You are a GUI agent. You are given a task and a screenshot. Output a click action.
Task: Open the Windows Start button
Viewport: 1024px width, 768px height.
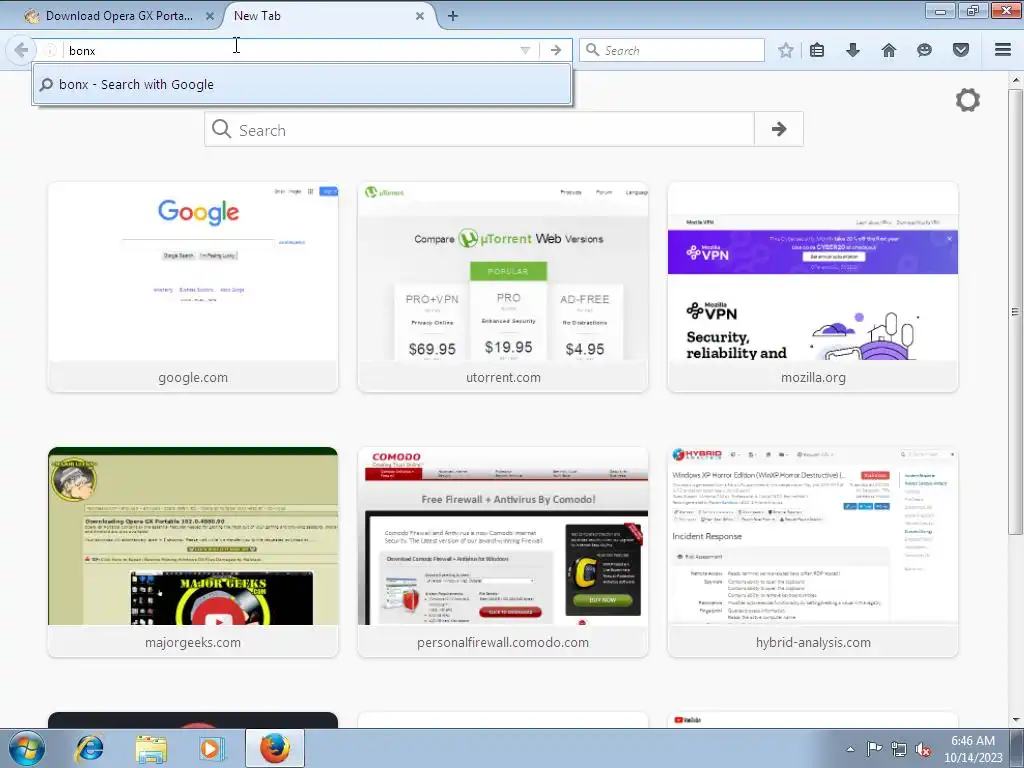[27, 748]
